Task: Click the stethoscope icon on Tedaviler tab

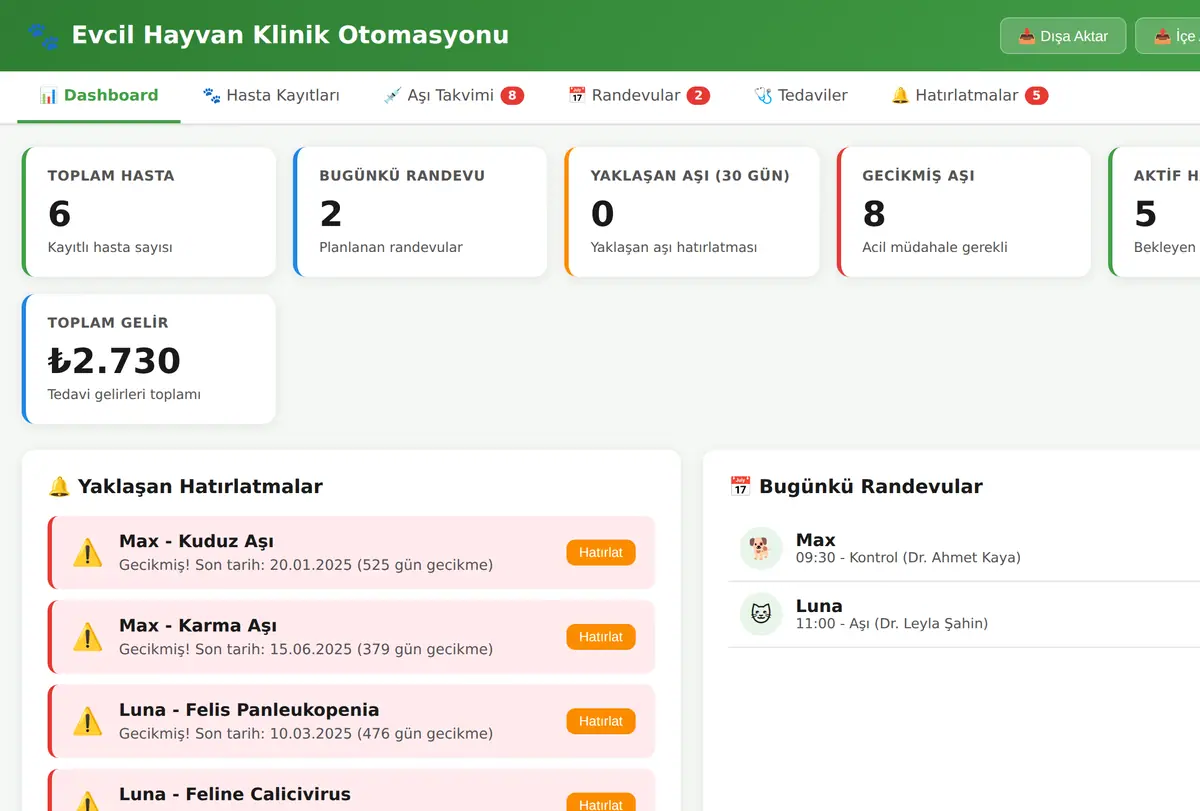Action: point(763,96)
